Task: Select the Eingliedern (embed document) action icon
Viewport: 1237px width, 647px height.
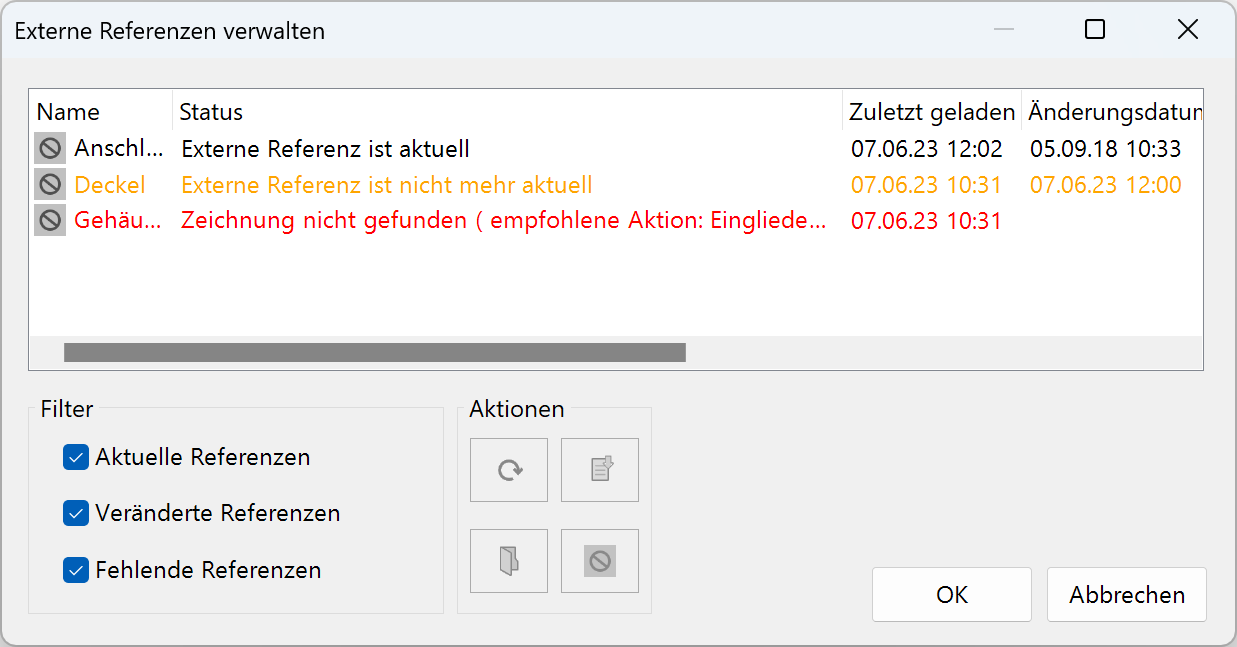Action: (599, 469)
